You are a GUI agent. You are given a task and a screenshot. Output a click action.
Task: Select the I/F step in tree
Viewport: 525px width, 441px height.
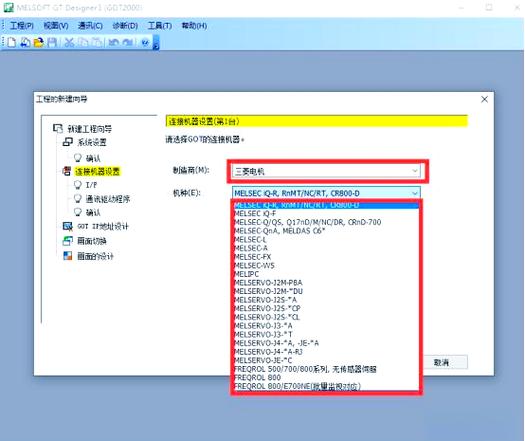[91, 185]
